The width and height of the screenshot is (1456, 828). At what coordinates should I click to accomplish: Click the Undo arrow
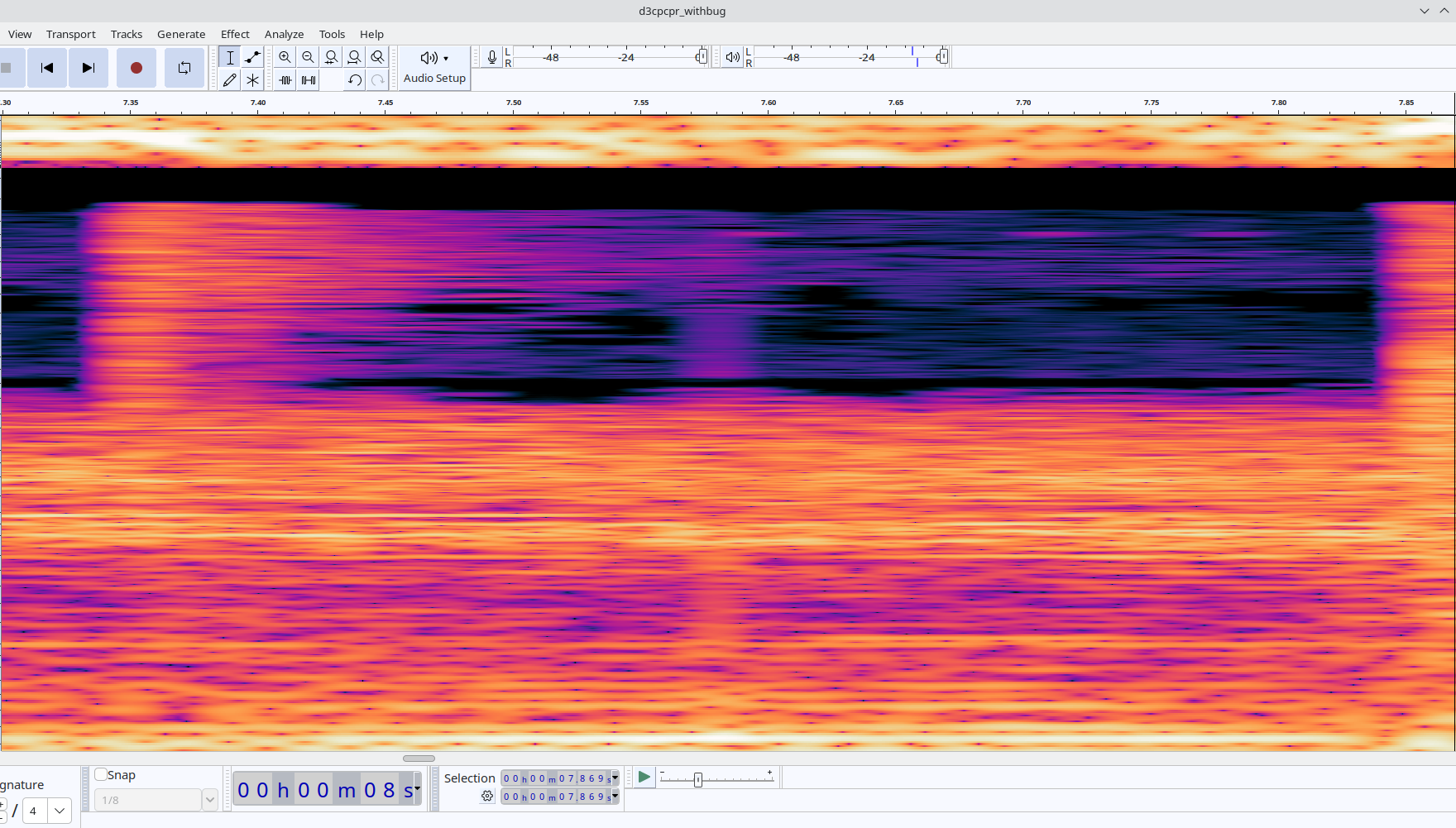point(355,80)
